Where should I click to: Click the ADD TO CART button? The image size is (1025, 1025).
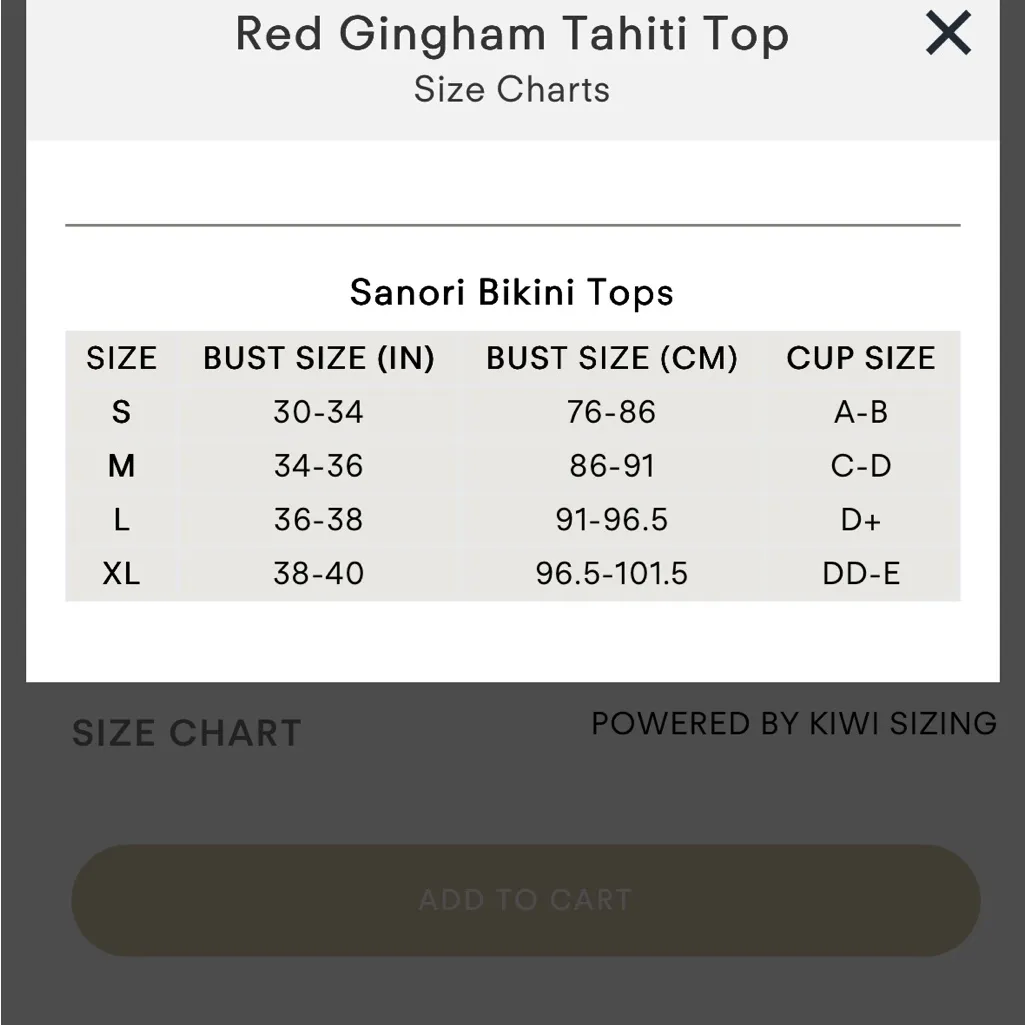[524, 899]
